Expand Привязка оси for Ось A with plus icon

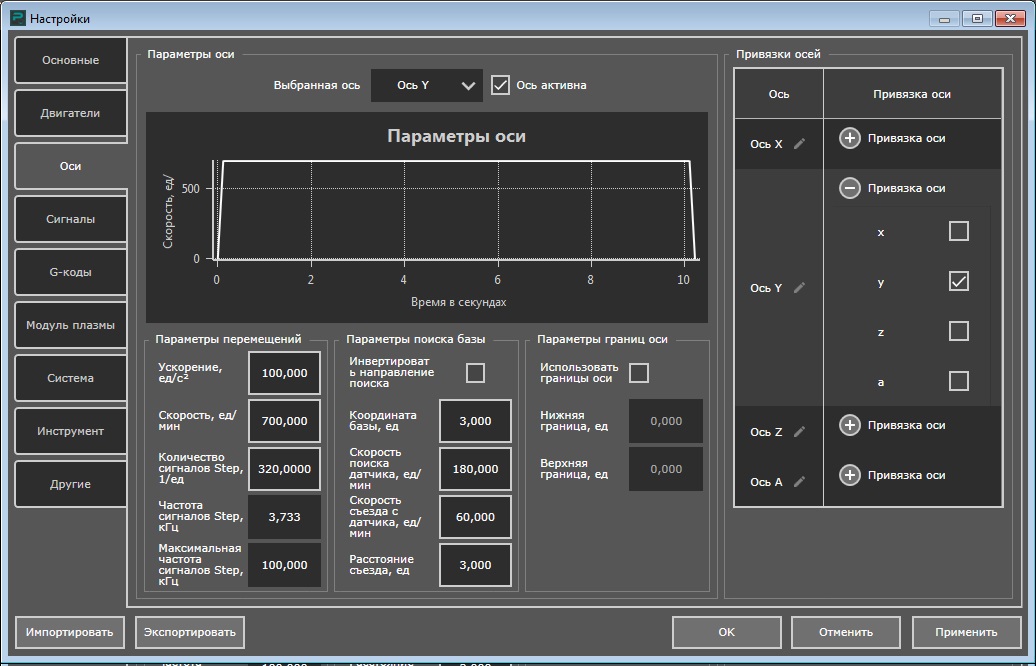click(849, 475)
